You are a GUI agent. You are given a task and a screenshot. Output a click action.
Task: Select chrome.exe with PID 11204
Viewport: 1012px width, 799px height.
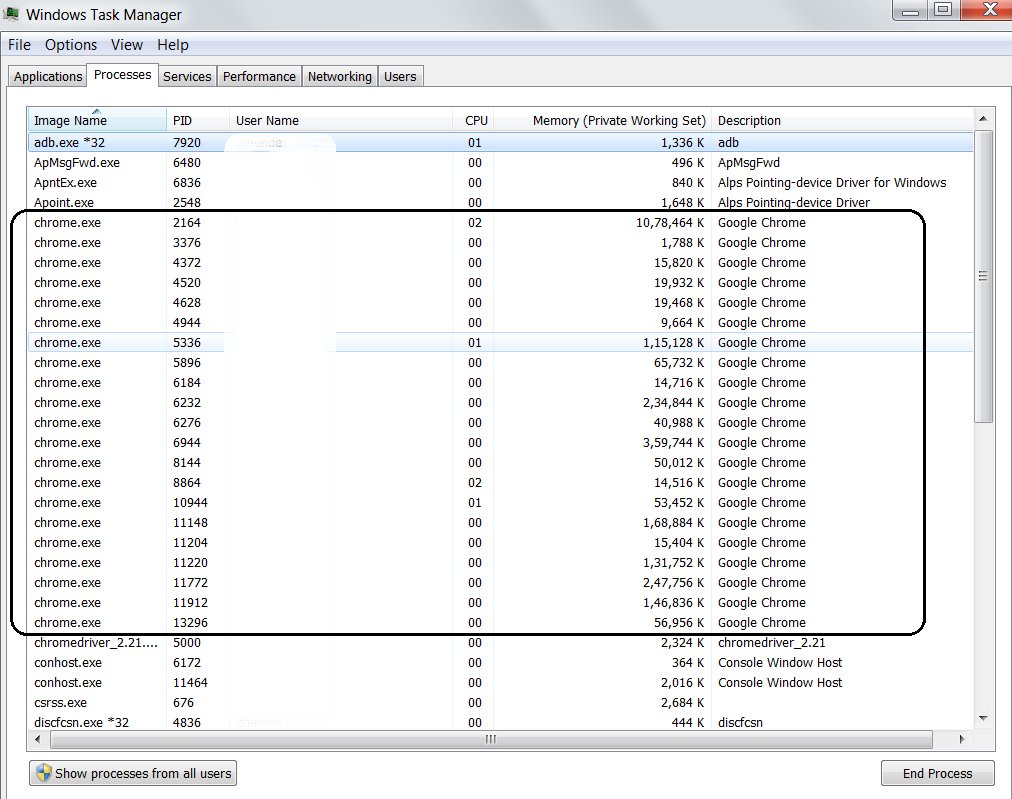500,543
